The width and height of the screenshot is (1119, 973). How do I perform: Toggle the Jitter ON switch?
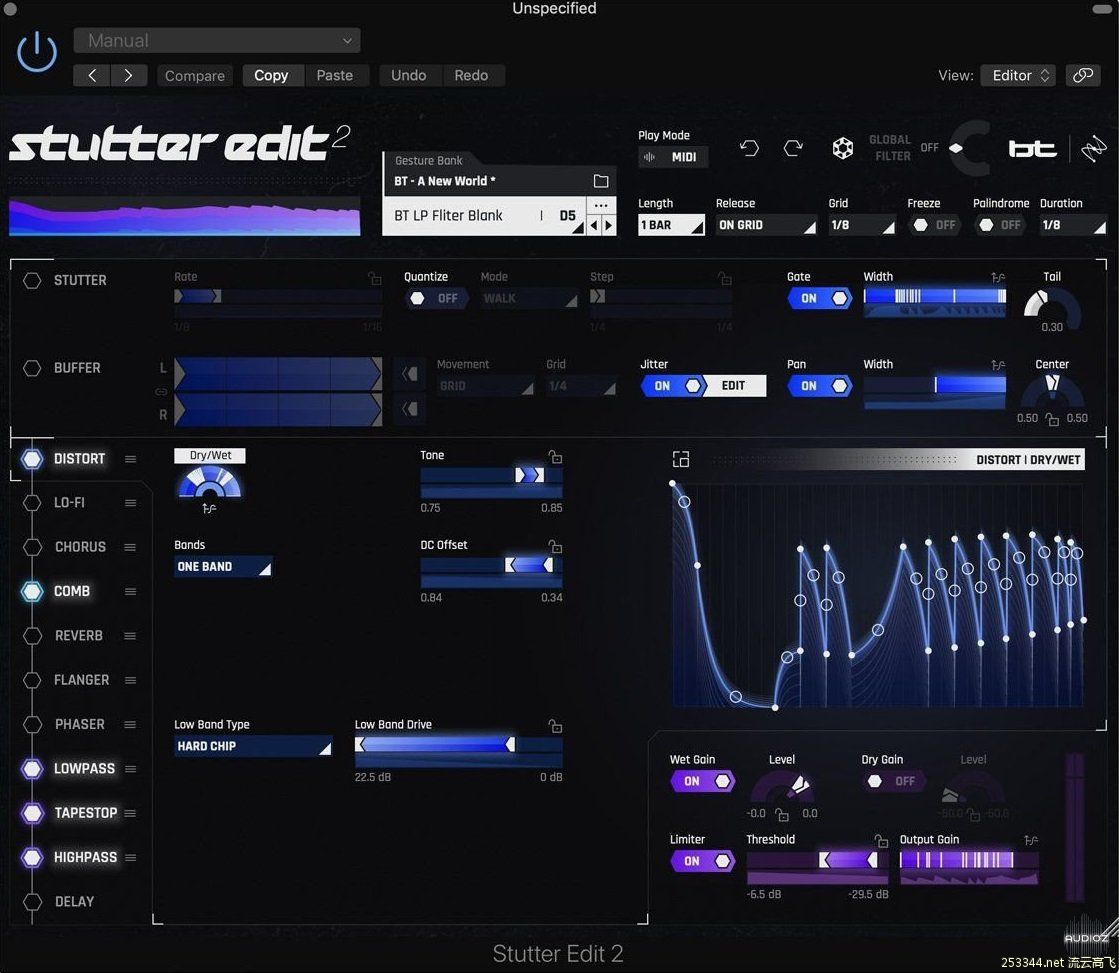pos(673,386)
